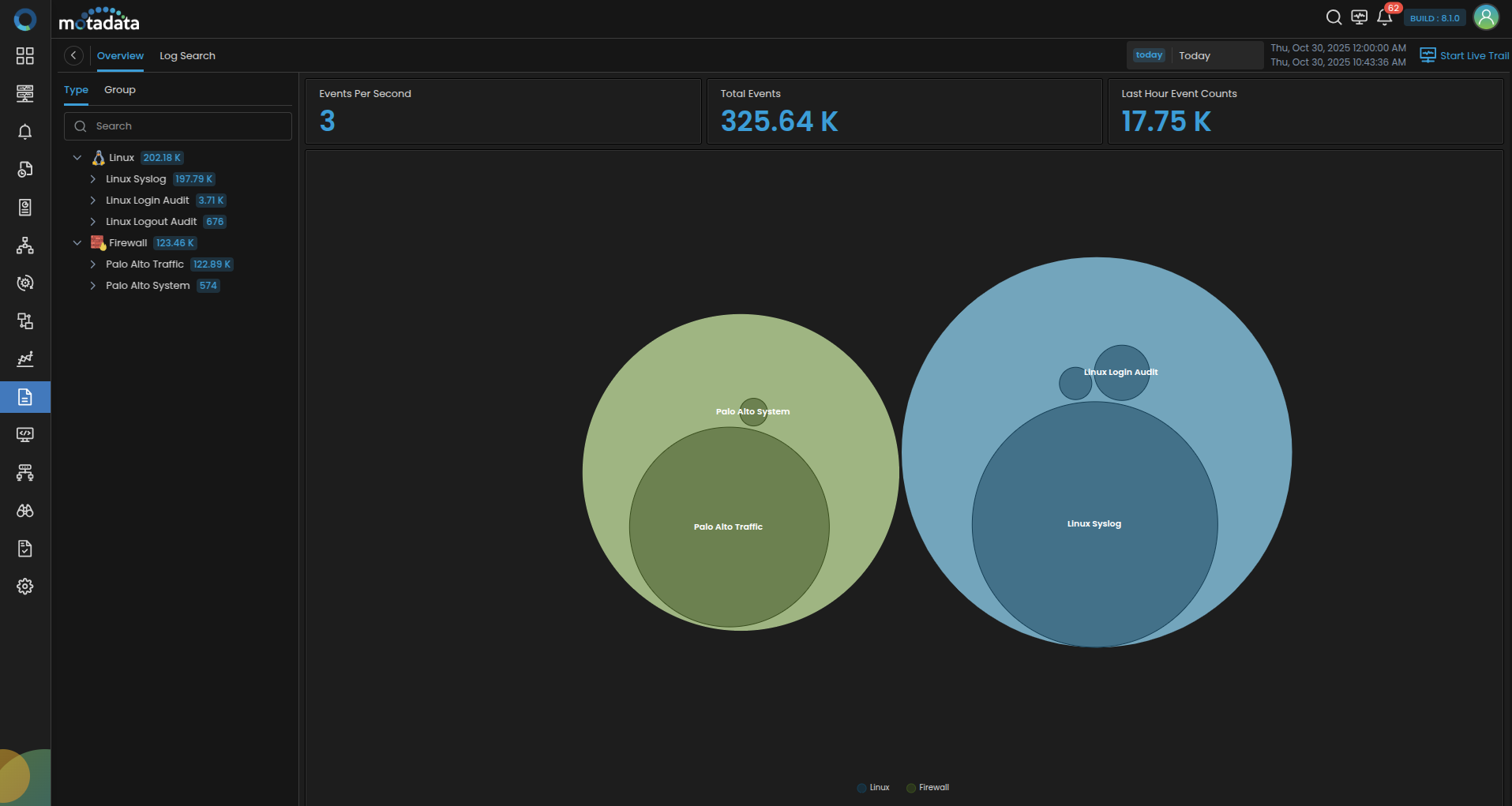Open the dashboard grid icon in sidebar
1512x806 pixels.
[25, 56]
